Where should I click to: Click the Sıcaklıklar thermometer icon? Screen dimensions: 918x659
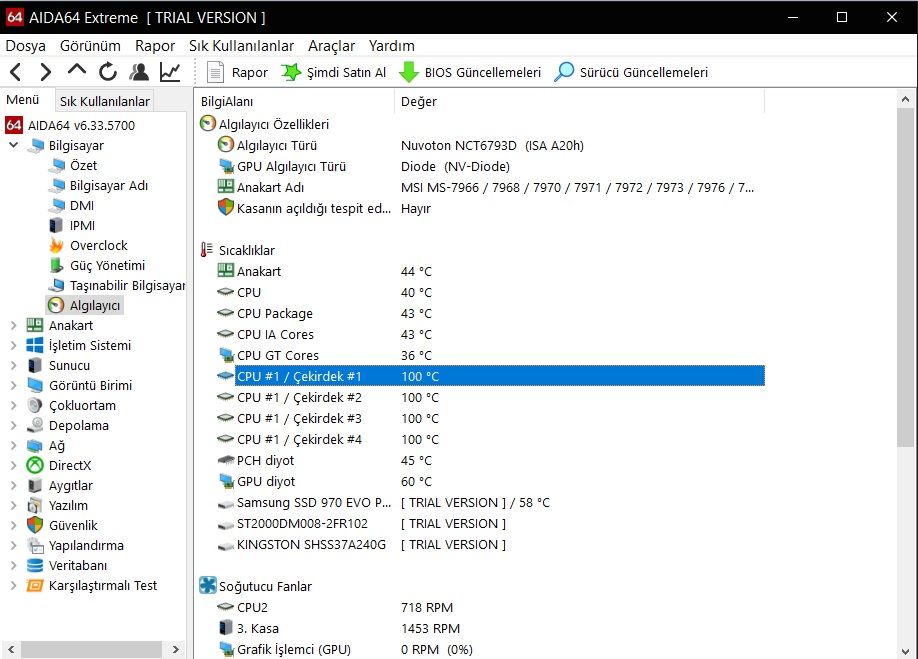[206, 250]
